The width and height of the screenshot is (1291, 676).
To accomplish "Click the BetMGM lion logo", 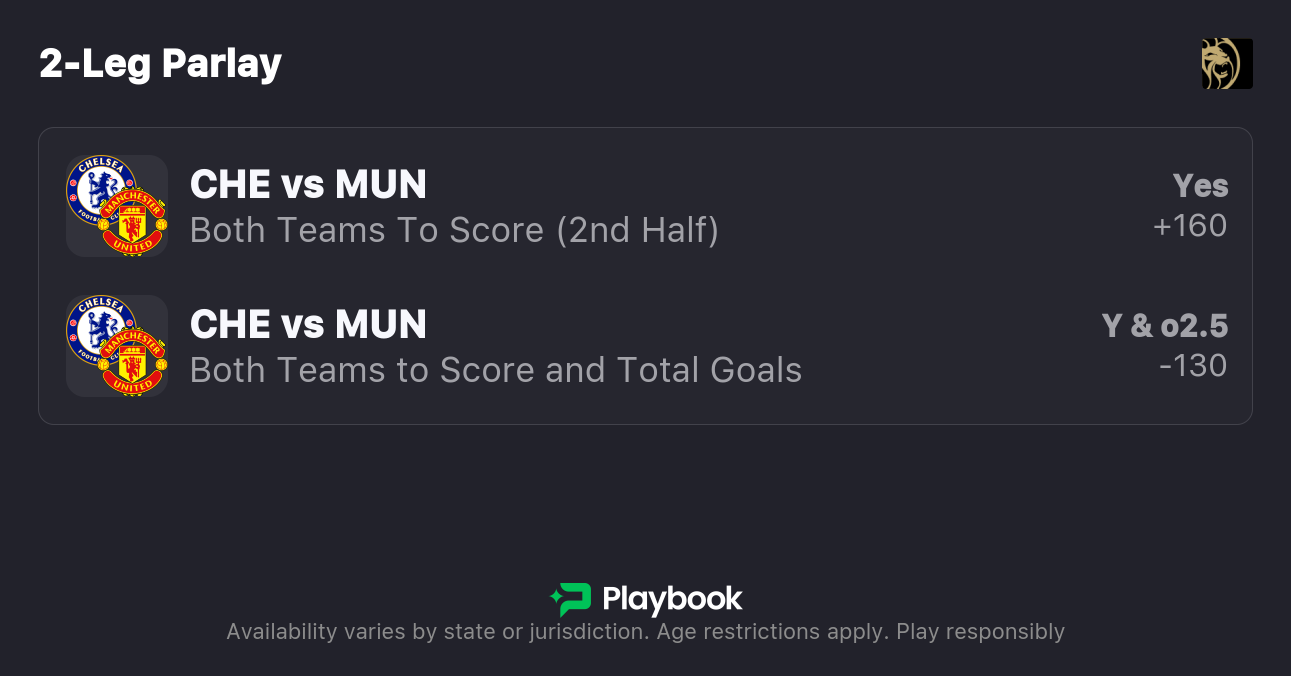I will pyautogui.click(x=1226, y=64).
